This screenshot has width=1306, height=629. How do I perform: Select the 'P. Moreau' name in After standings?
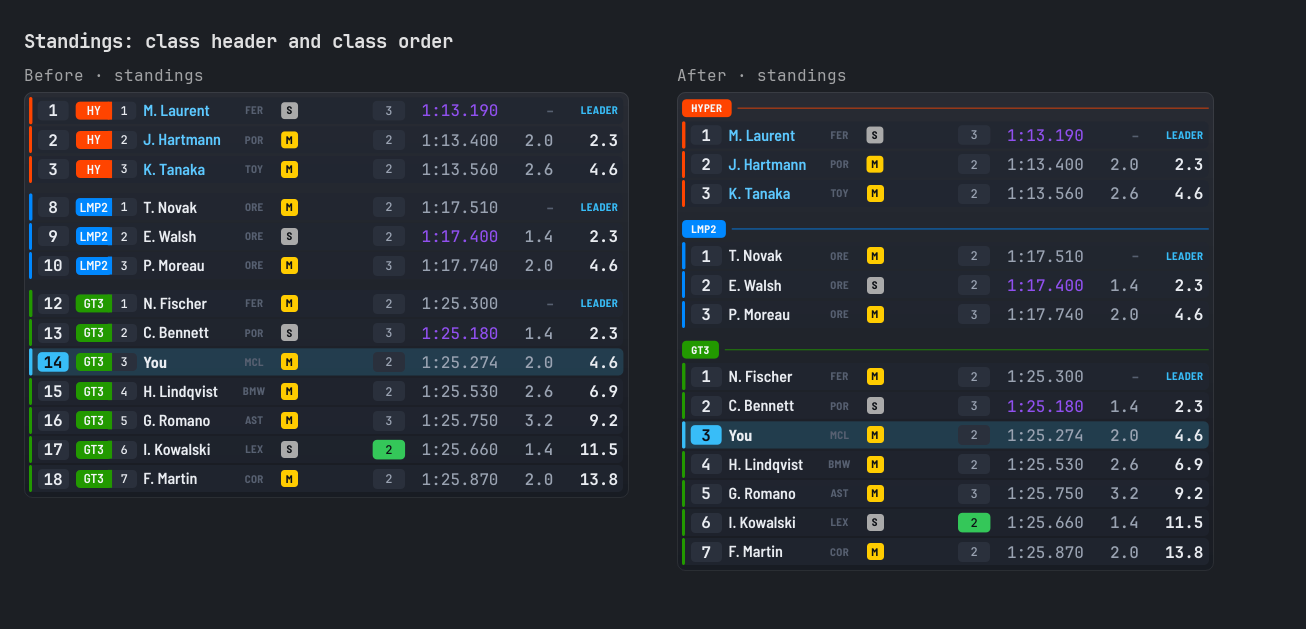coord(759,314)
